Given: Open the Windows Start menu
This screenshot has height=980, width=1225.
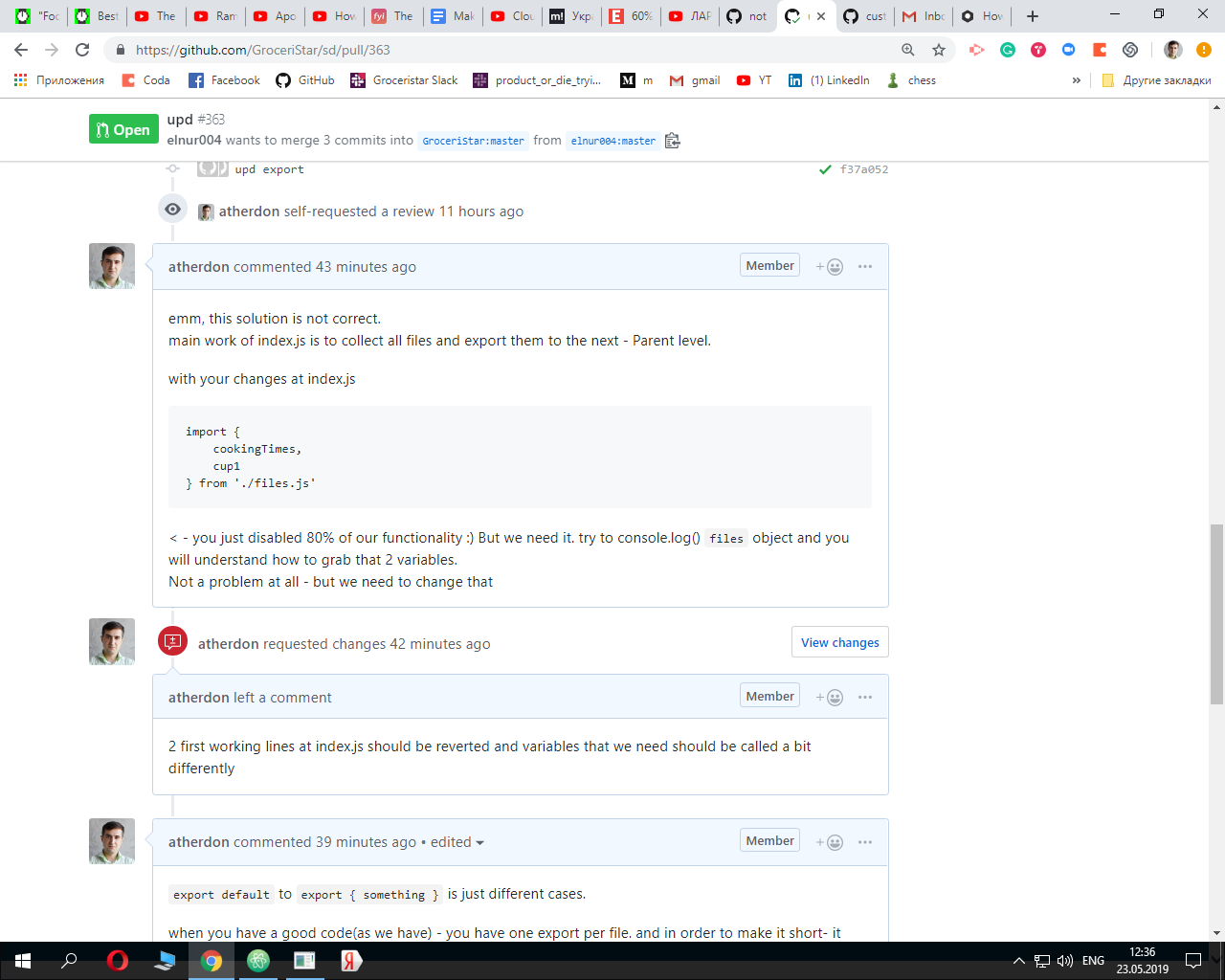Looking at the screenshot, I should click(23, 961).
